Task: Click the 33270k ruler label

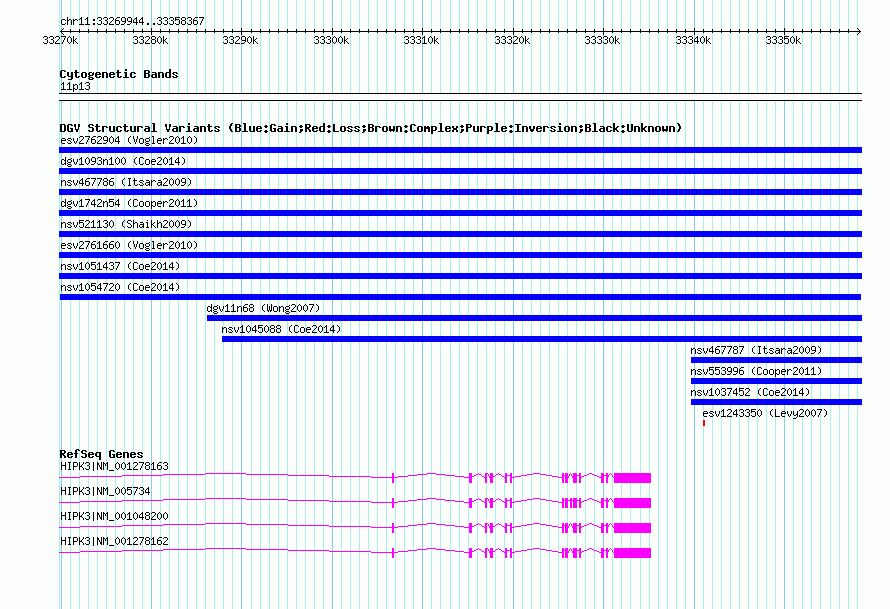Action: [x=60, y=40]
